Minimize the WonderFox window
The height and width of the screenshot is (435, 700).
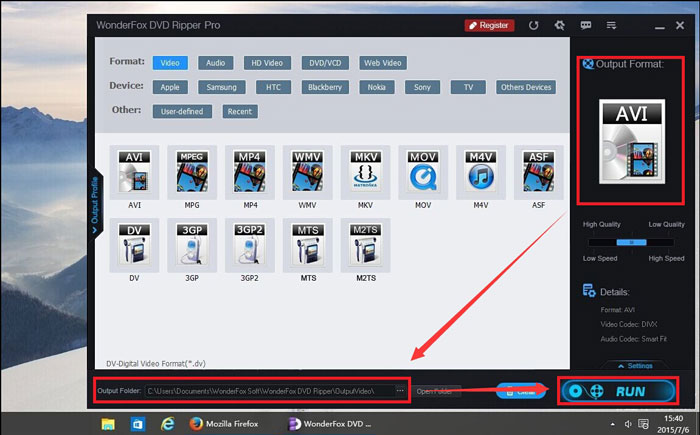point(660,27)
